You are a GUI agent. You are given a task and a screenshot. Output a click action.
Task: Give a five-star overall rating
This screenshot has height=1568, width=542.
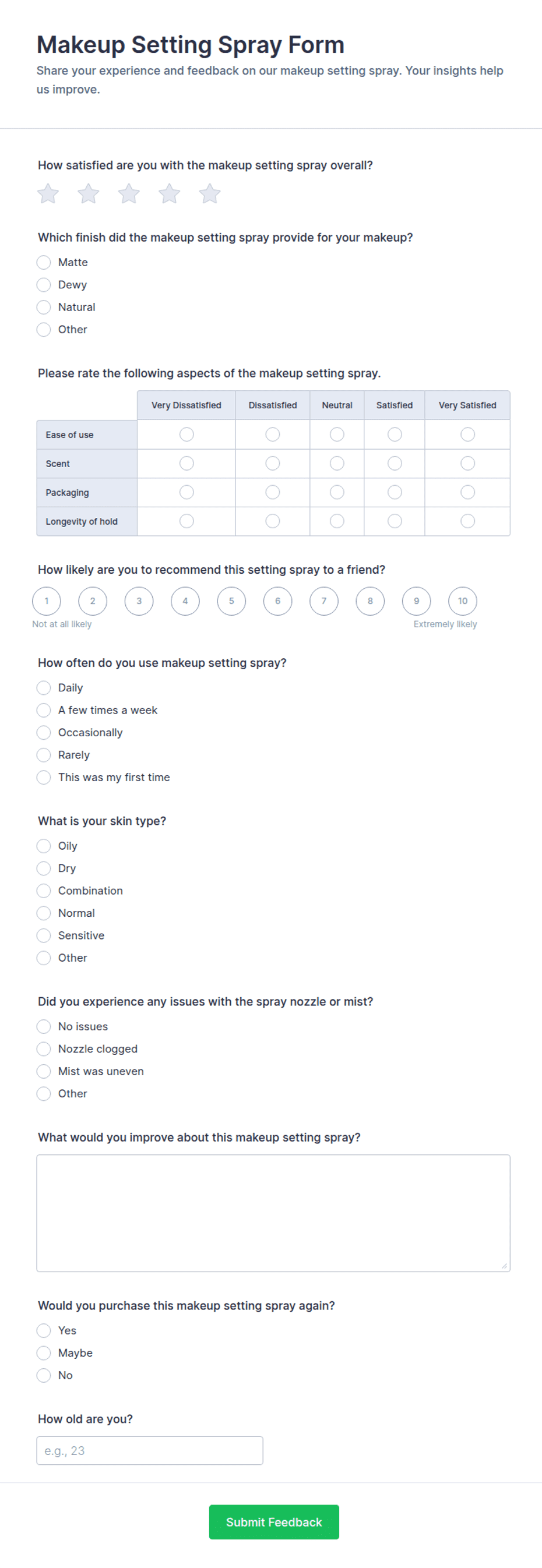pyautogui.click(x=209, y=193)
